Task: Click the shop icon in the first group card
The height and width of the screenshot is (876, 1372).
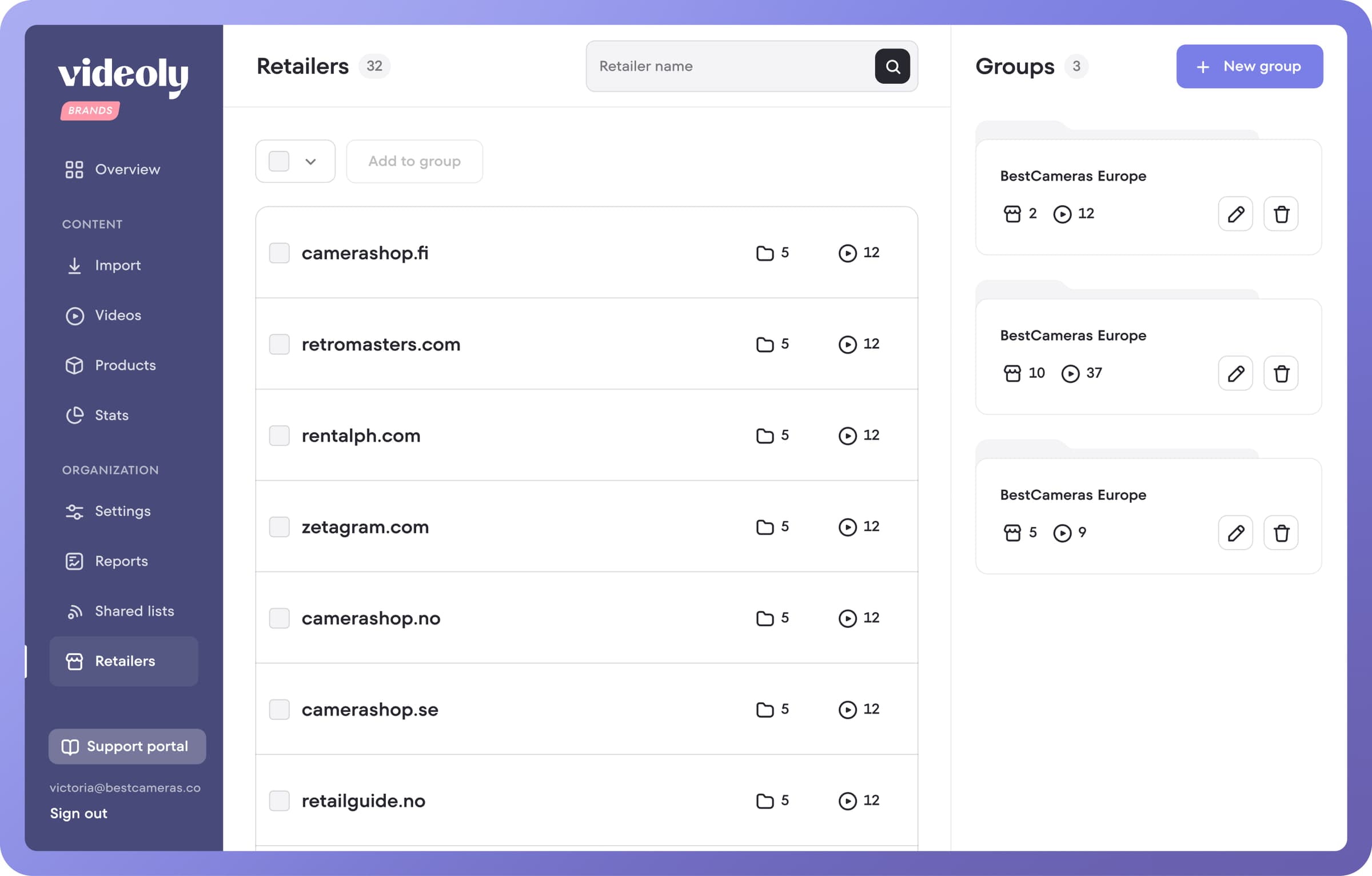Action: coord(1012,214)
